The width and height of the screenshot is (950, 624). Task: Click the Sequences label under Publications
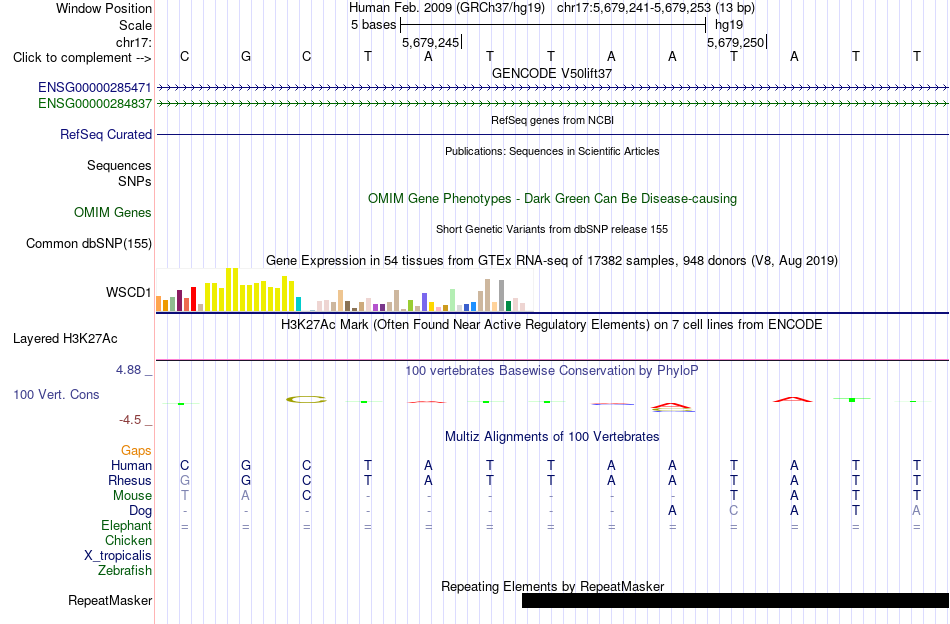pos(119,165)
